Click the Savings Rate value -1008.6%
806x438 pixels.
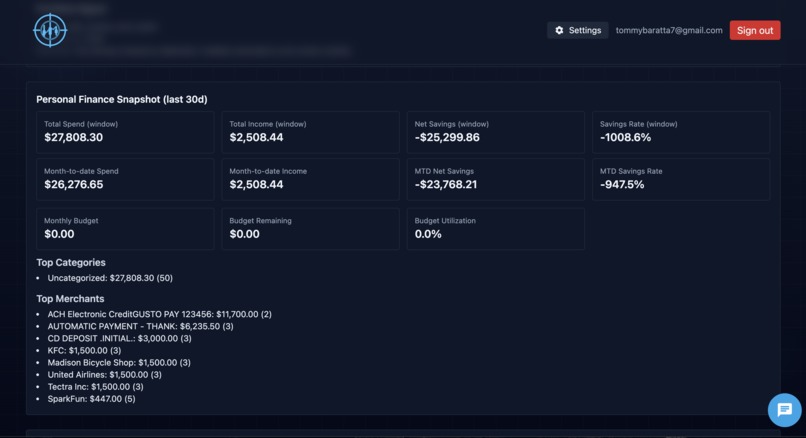click(x=626, y=137)
